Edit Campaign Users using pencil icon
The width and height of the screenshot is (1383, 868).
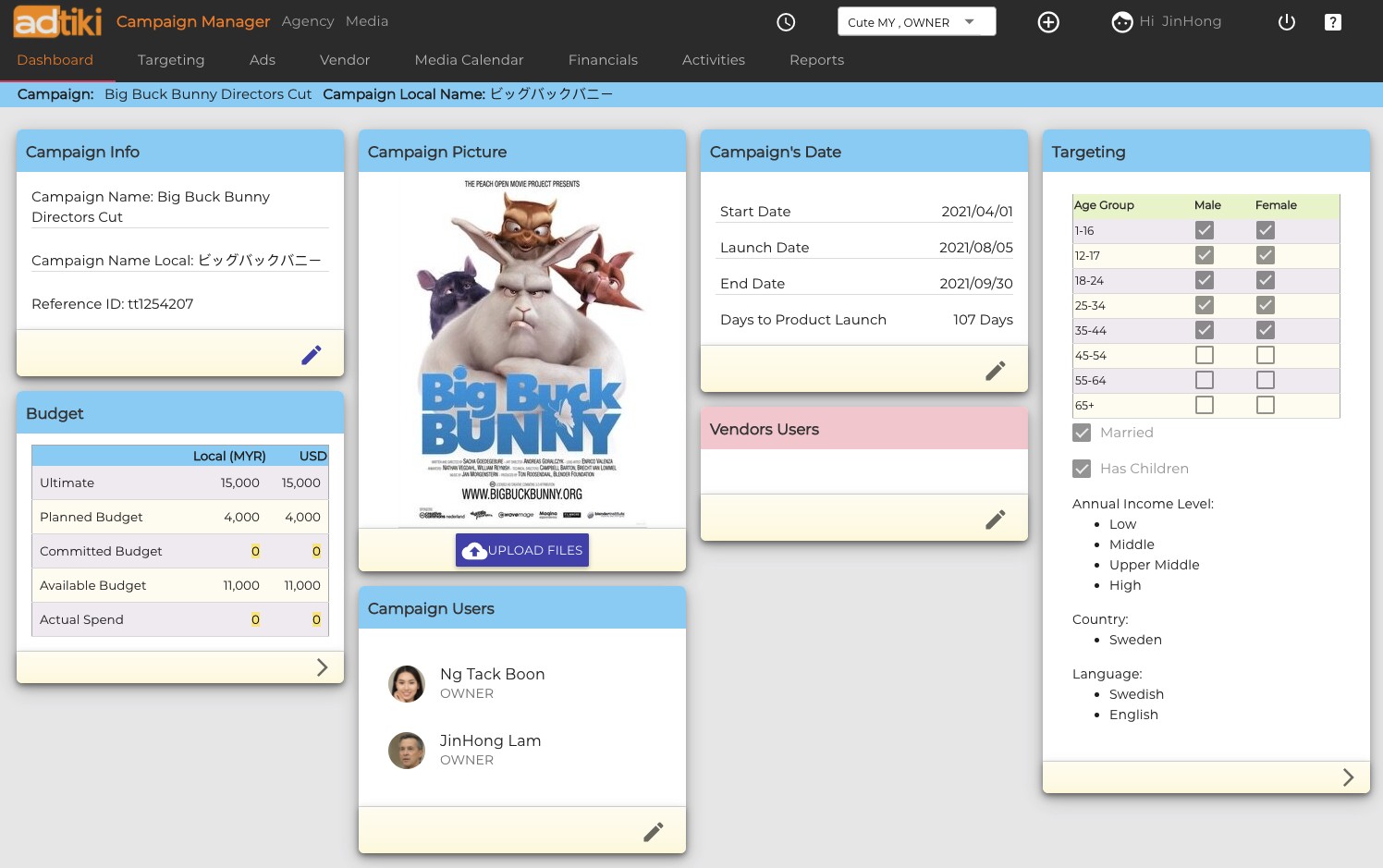click(x=654, y=832)
